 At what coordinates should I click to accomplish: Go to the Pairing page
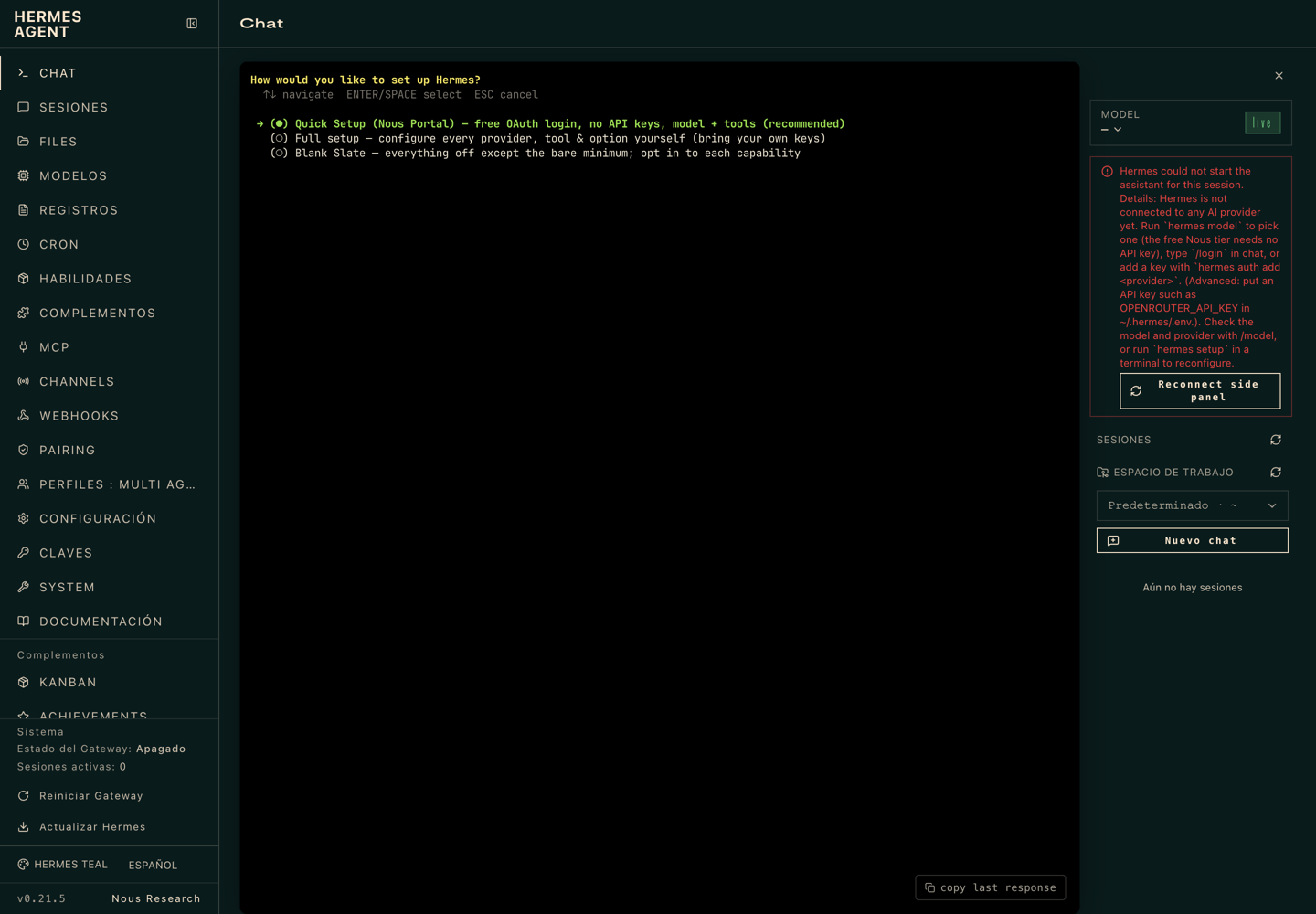(109, 450)
